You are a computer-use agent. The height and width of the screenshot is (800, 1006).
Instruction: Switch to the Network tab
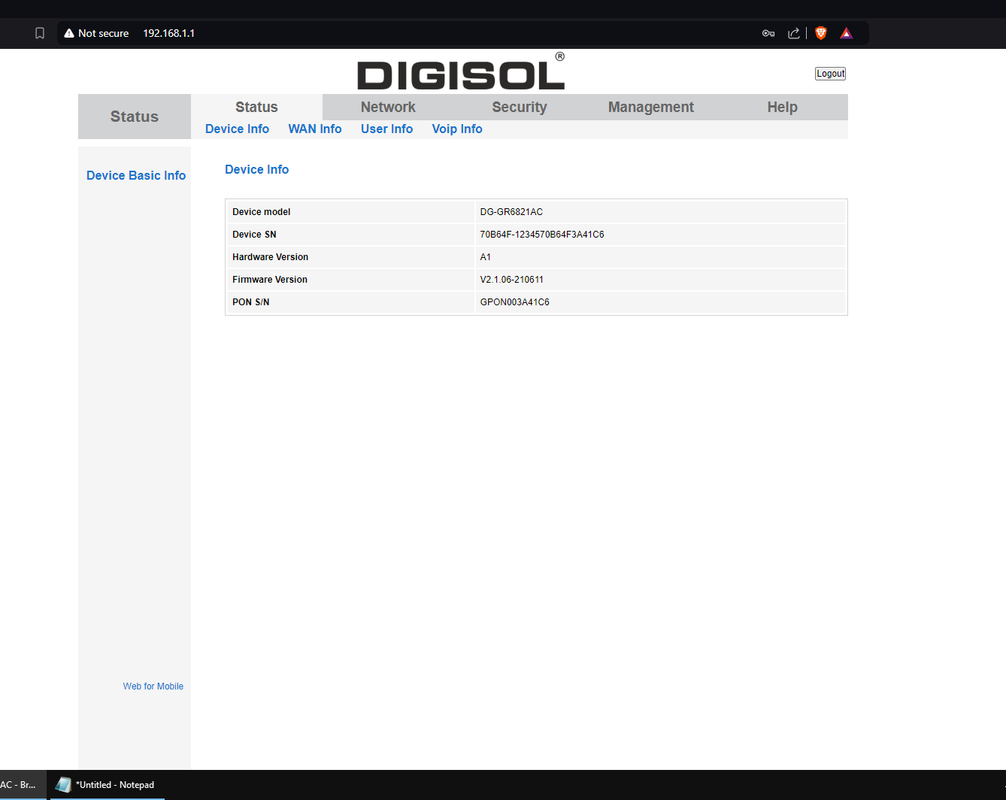click(388, 107)
